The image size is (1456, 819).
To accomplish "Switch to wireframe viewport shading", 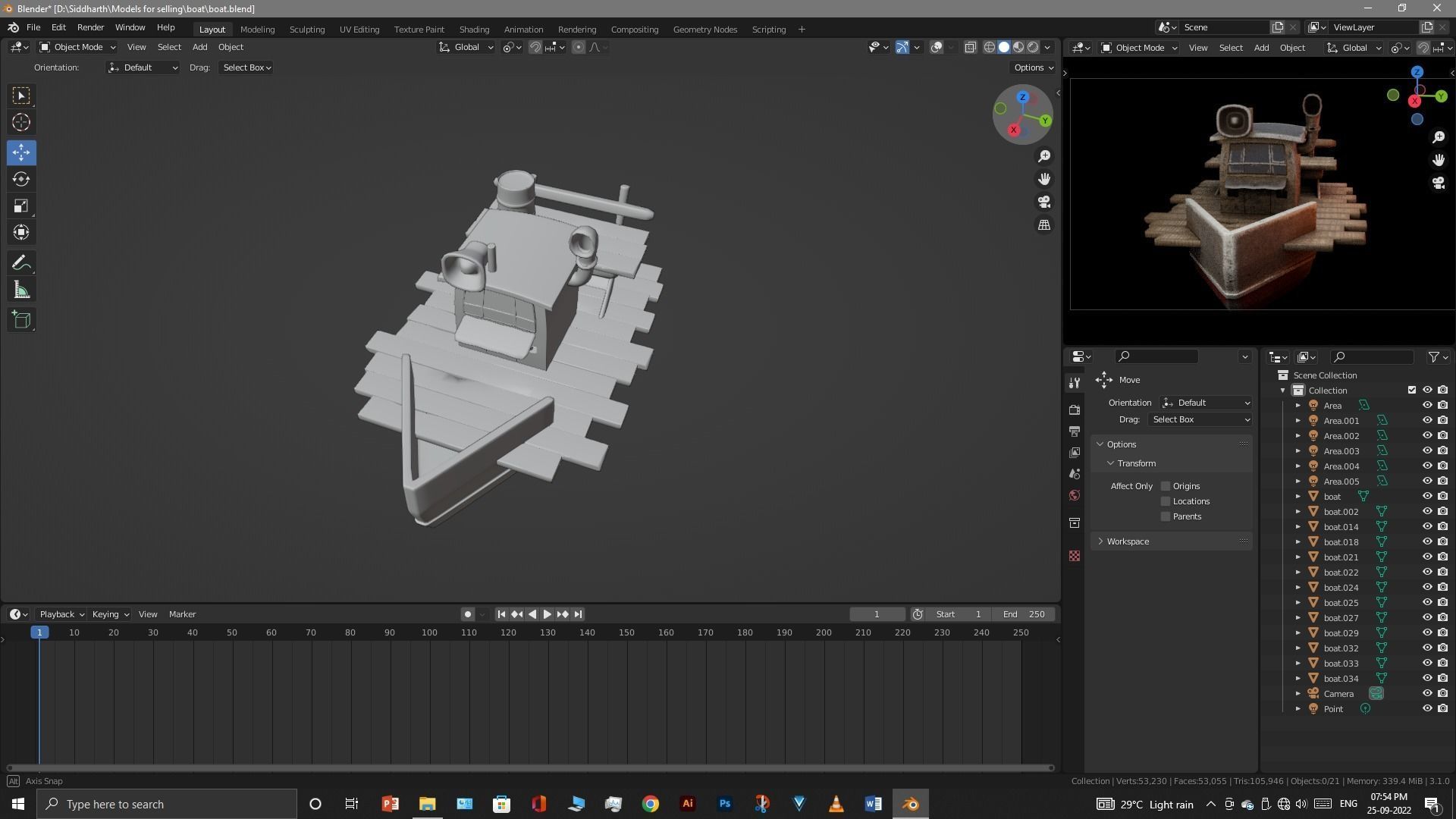I will click(x=990, y=47).
